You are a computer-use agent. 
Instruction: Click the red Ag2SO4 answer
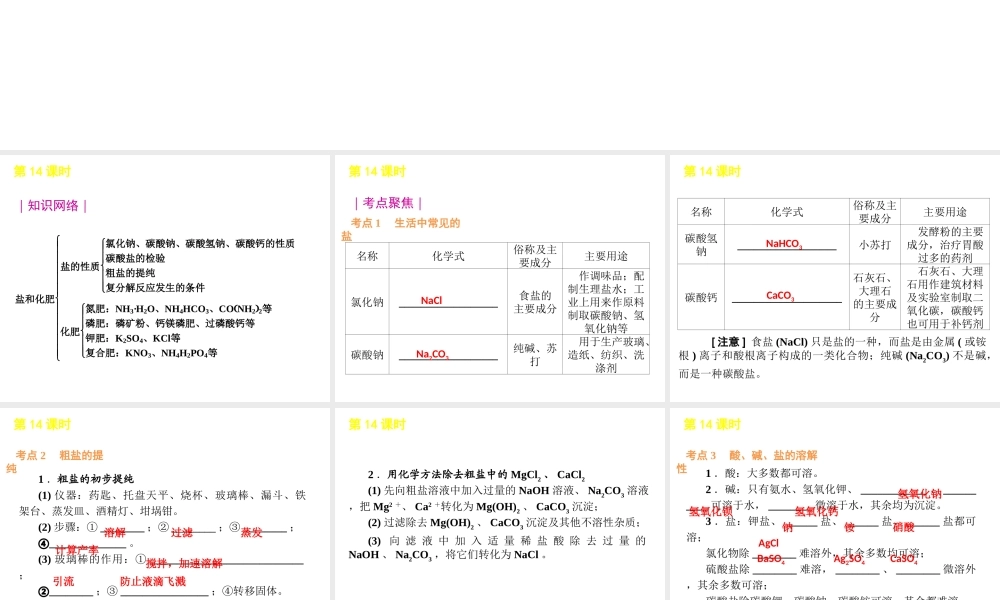point(849,559)
